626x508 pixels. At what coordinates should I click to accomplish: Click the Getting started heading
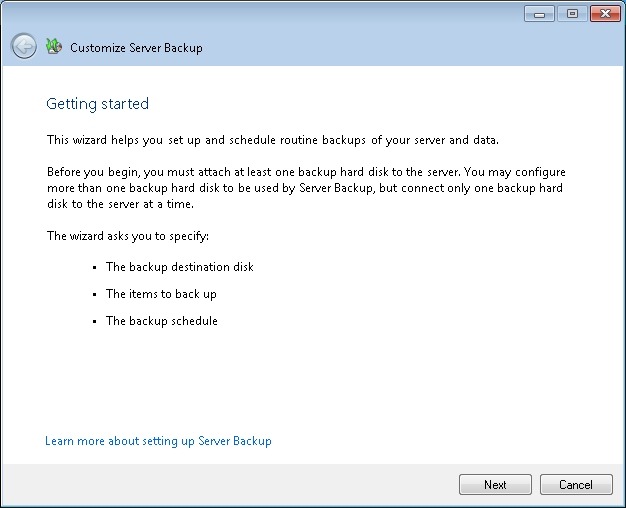tap(98, 104)
